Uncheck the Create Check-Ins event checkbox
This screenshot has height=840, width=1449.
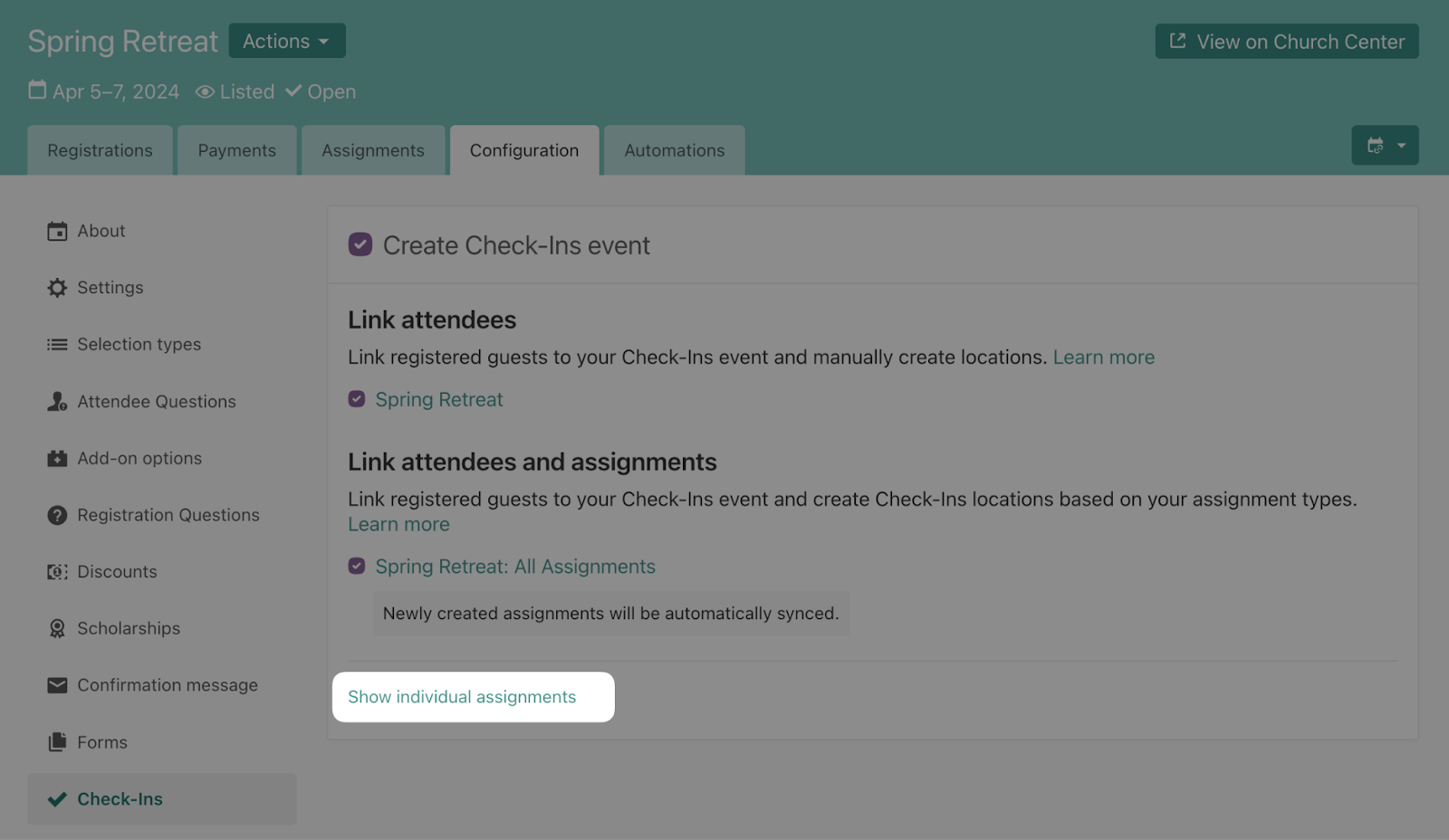(360, 244)
